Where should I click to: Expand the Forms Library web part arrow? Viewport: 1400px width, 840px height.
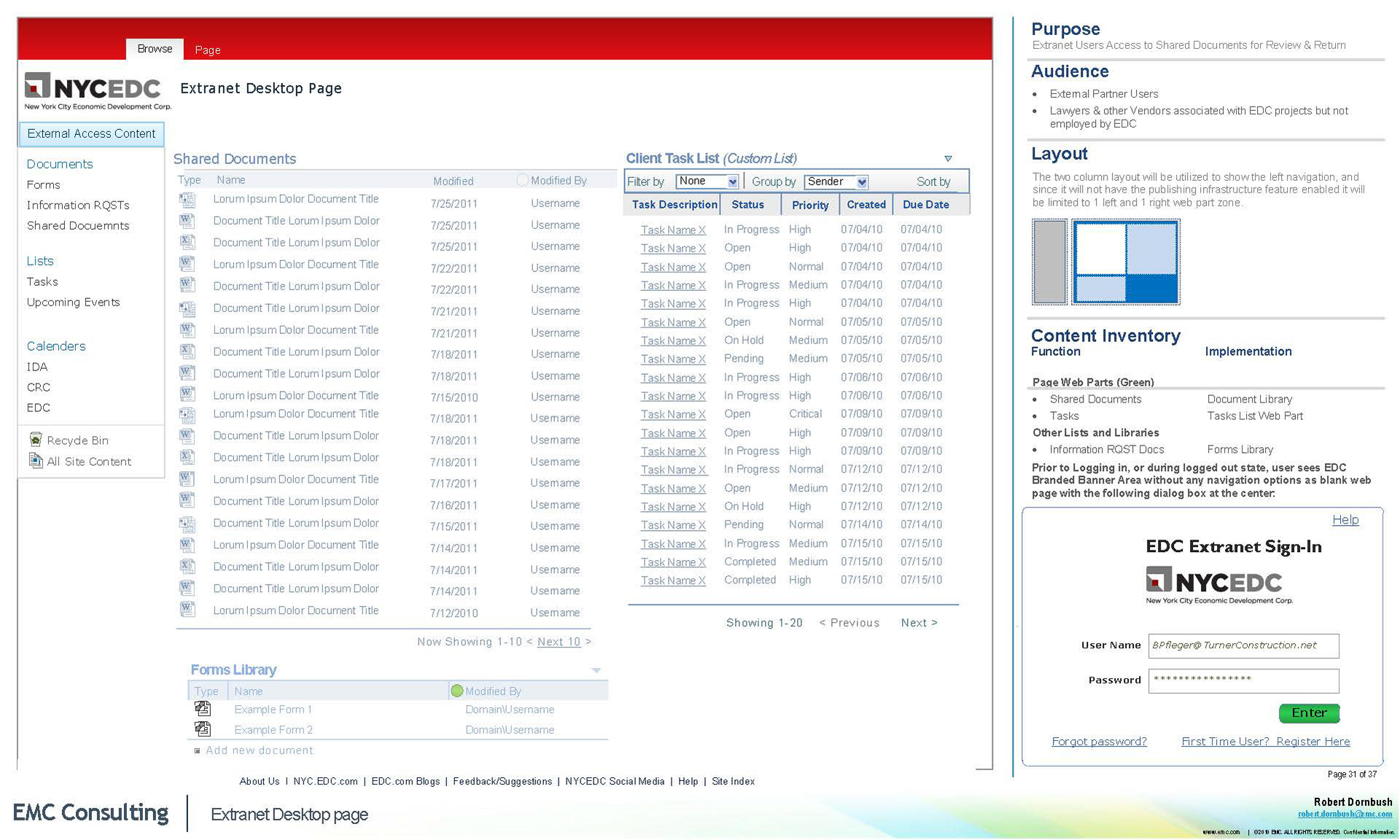596,670
